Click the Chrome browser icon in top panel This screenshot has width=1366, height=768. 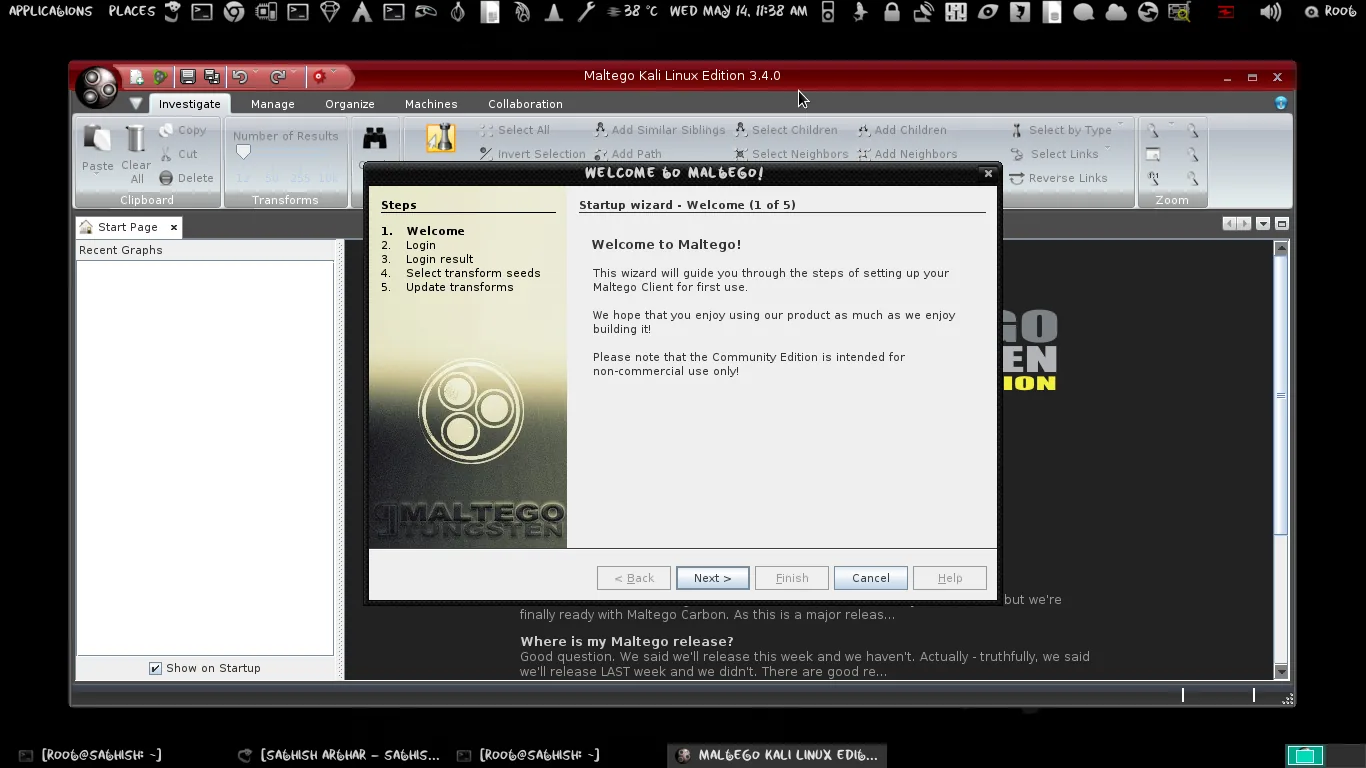coord(234,12)
